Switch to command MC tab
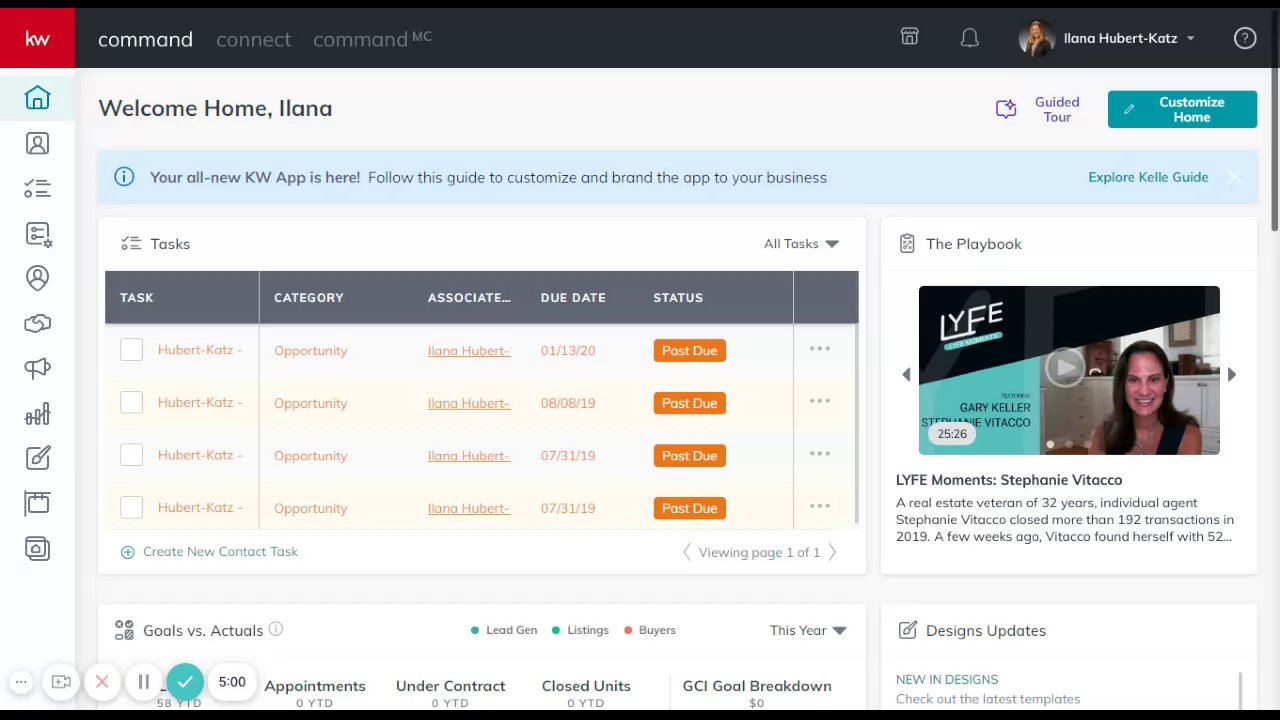This screenshot has height=720, width=1280. pos(372,39)
